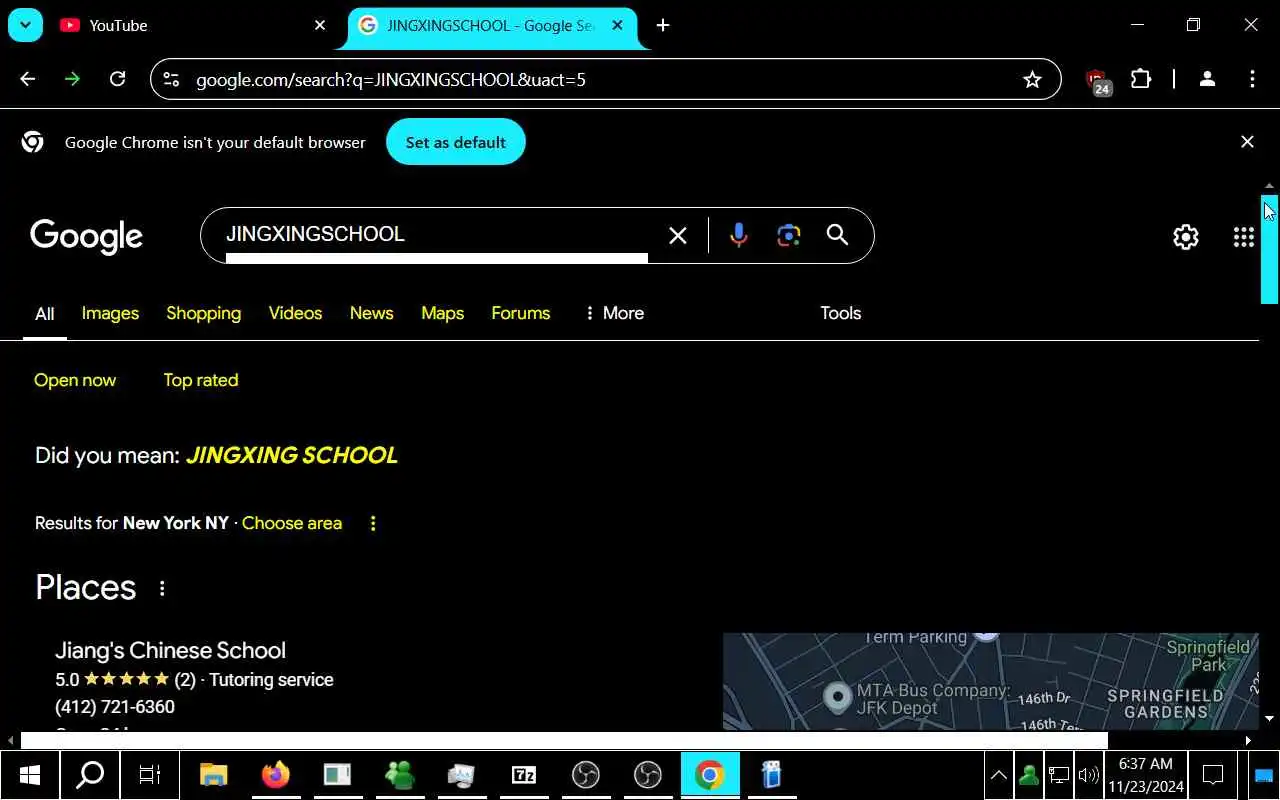Open File Explorer from the taskbar
The height and width of the screenshot is (800, 1280).
coord(214,775)
